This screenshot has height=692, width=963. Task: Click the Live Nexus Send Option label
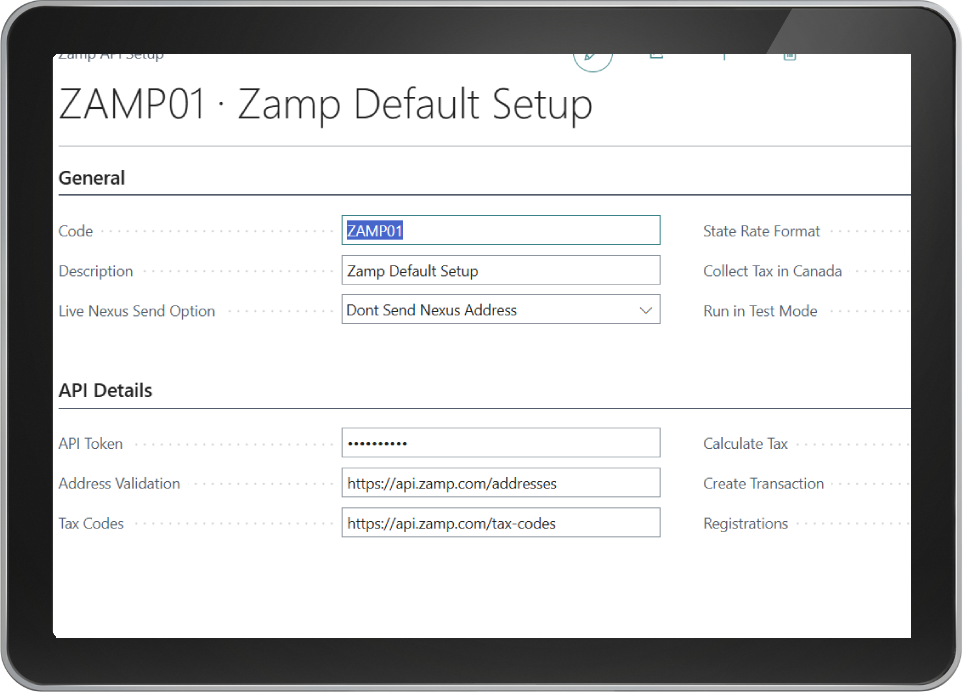click(136, 311)
